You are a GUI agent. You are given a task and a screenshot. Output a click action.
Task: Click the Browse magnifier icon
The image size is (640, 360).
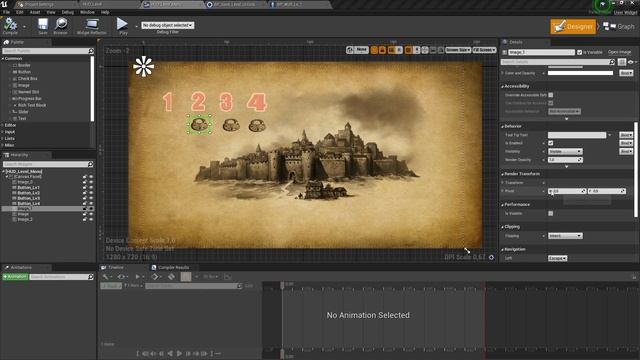[x=60, y=25]
